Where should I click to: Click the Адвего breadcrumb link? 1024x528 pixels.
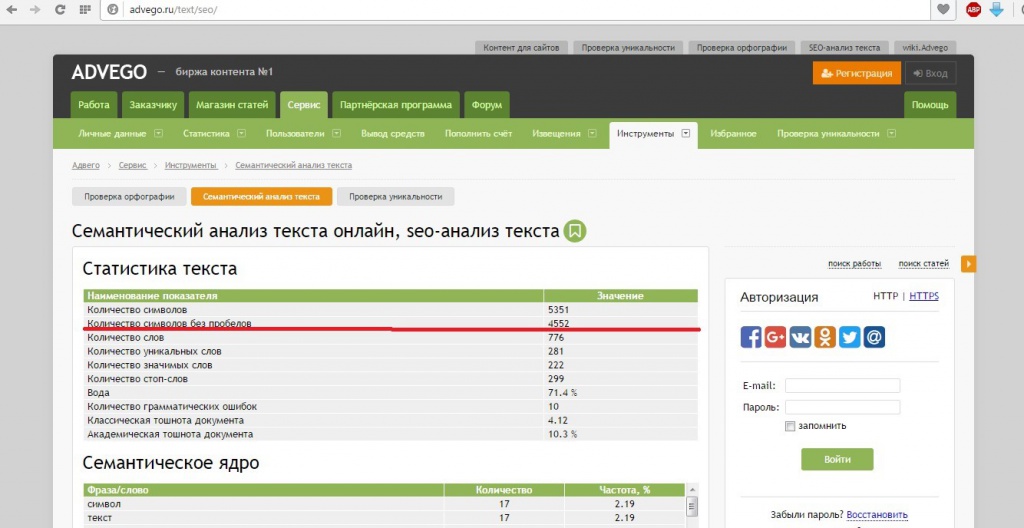click(x=86, y=165)
